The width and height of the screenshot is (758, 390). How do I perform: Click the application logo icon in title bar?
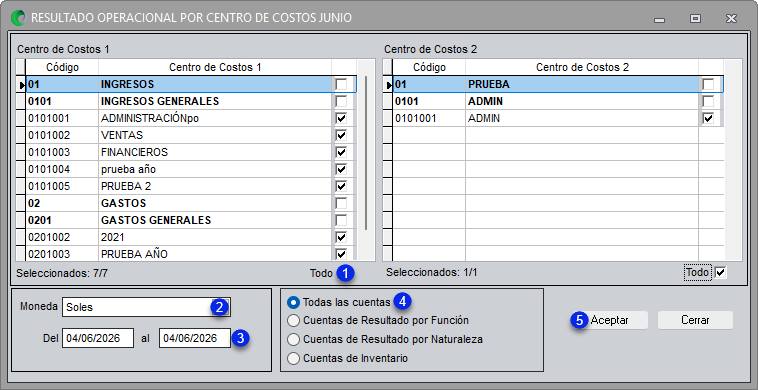[x=19, y=18]
